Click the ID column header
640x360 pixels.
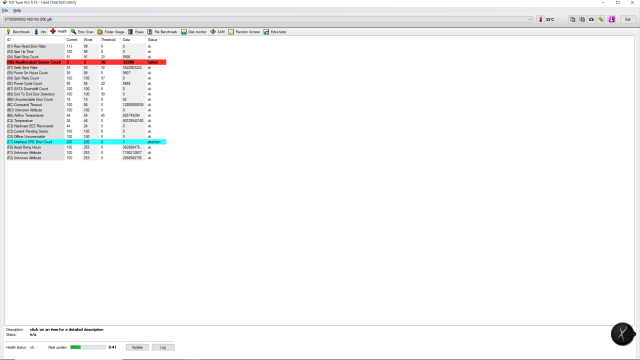coord(35,40)
